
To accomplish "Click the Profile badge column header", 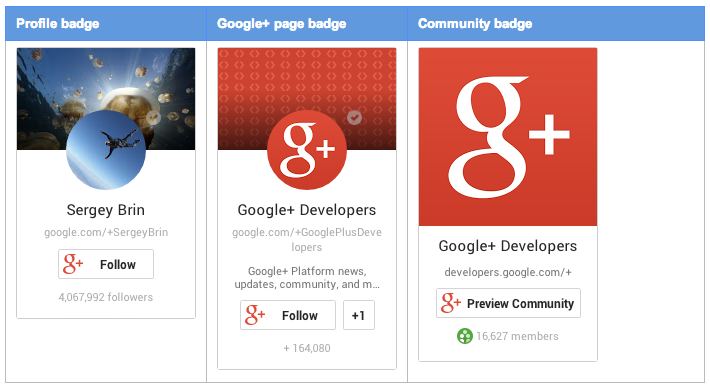I will [x=106, y=24].
